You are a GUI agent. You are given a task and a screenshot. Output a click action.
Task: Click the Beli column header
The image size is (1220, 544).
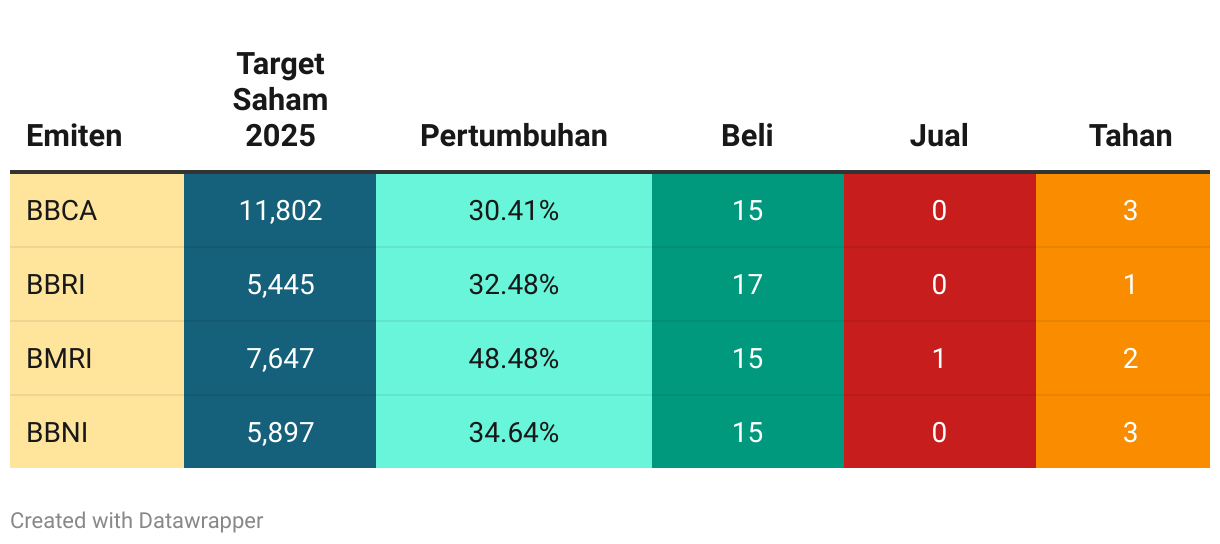[748, 135]
